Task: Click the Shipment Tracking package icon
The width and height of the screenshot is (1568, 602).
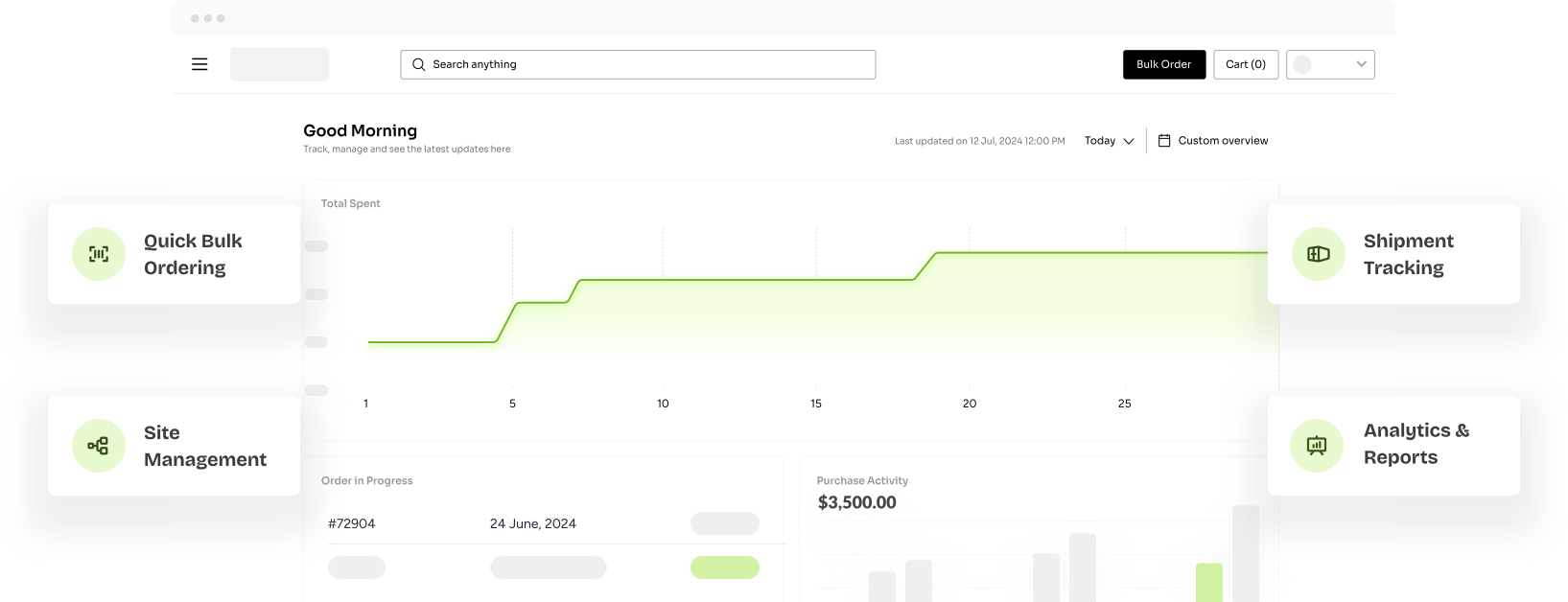Action: click(1319, 254)
